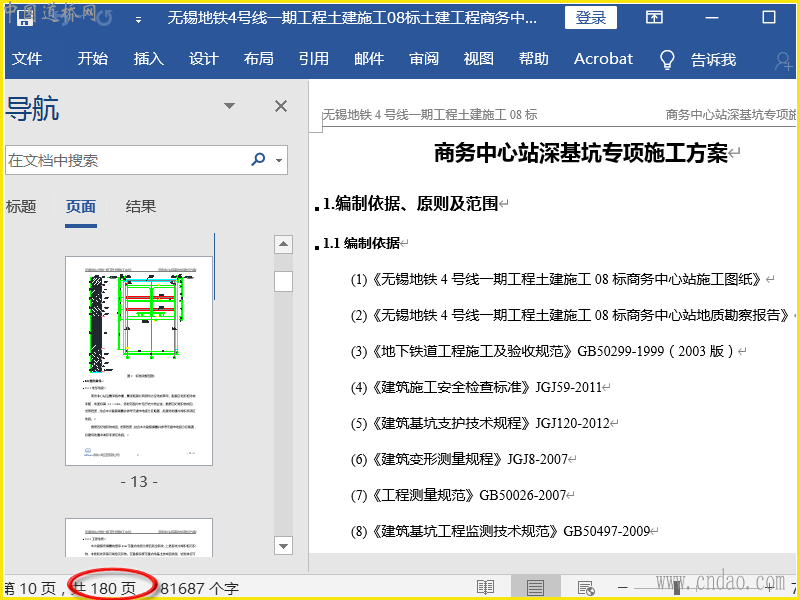Click line (5) JGJ120-2012 reference
The height and width of the screenshot is (600, 800).
coord(480,423)
